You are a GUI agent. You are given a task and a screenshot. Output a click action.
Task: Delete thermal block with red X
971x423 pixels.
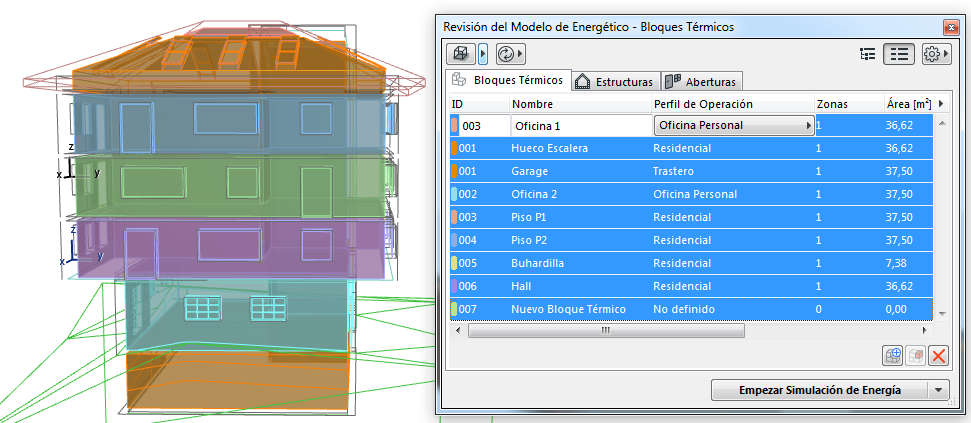click(939, 355)
